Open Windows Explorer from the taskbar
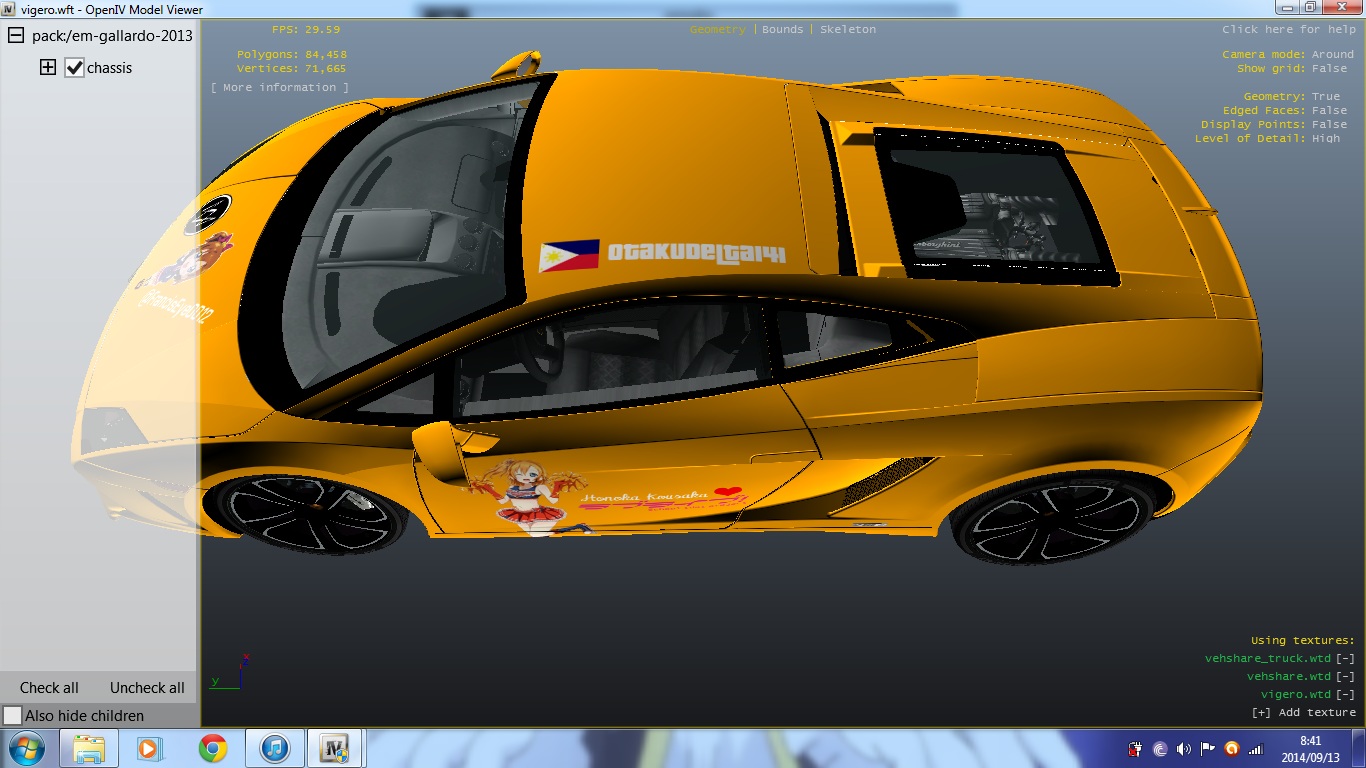The height and width of the screenshot is (768, 1366). [89, 748]
